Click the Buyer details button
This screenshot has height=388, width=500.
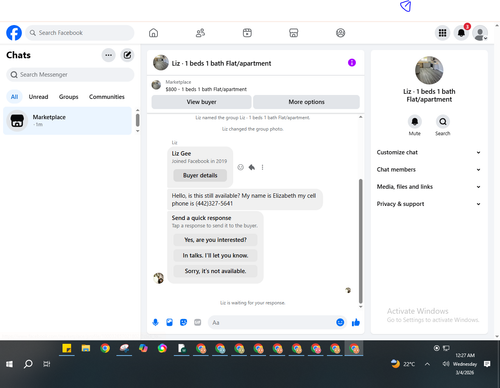pyautogui.click(x=200, y=175)
